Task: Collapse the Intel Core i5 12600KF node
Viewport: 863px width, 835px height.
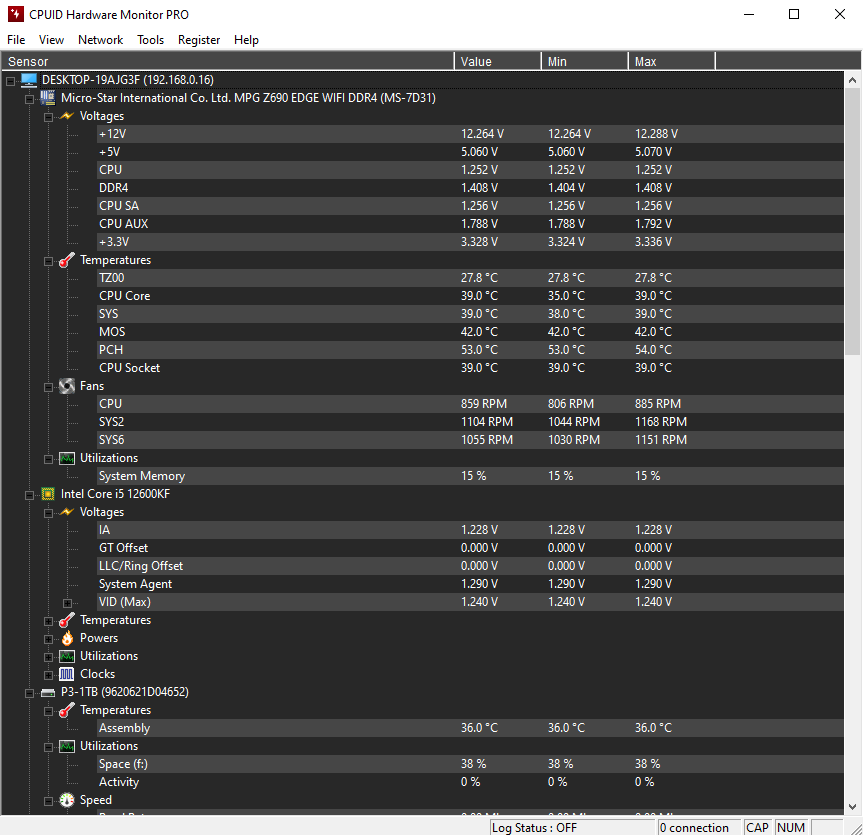Action: (x=29, y=495)
